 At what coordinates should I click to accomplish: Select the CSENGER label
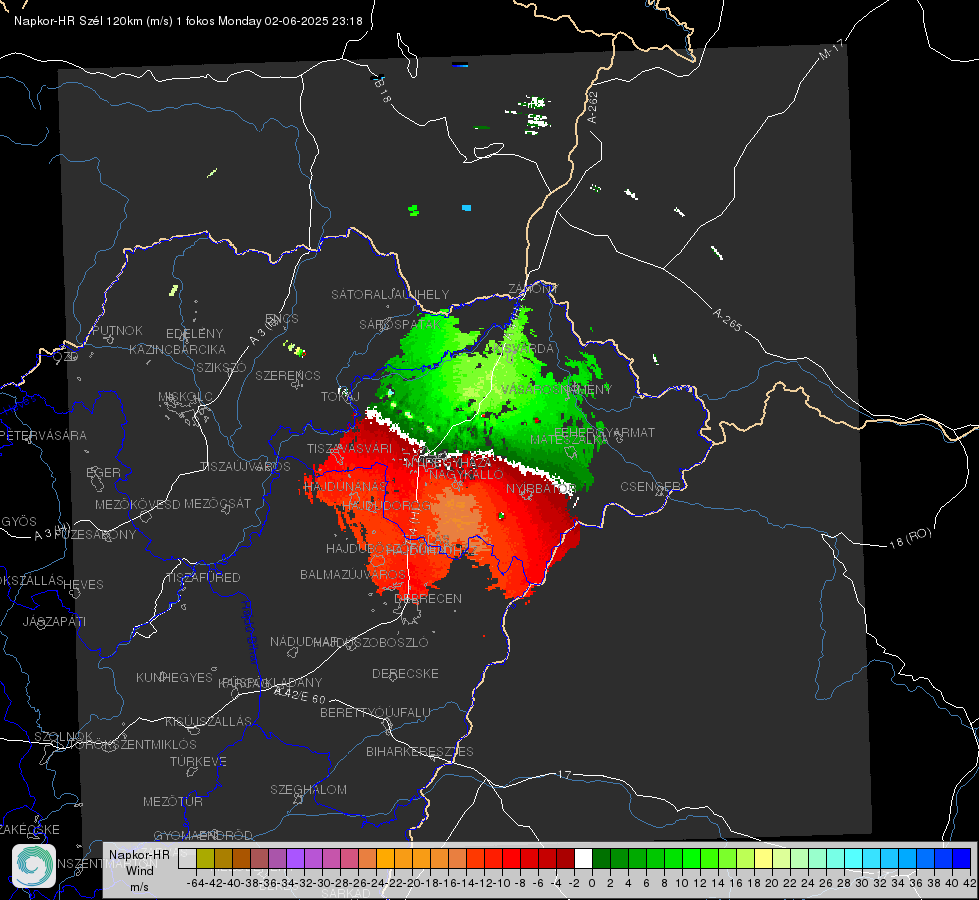tap(651, 487)
